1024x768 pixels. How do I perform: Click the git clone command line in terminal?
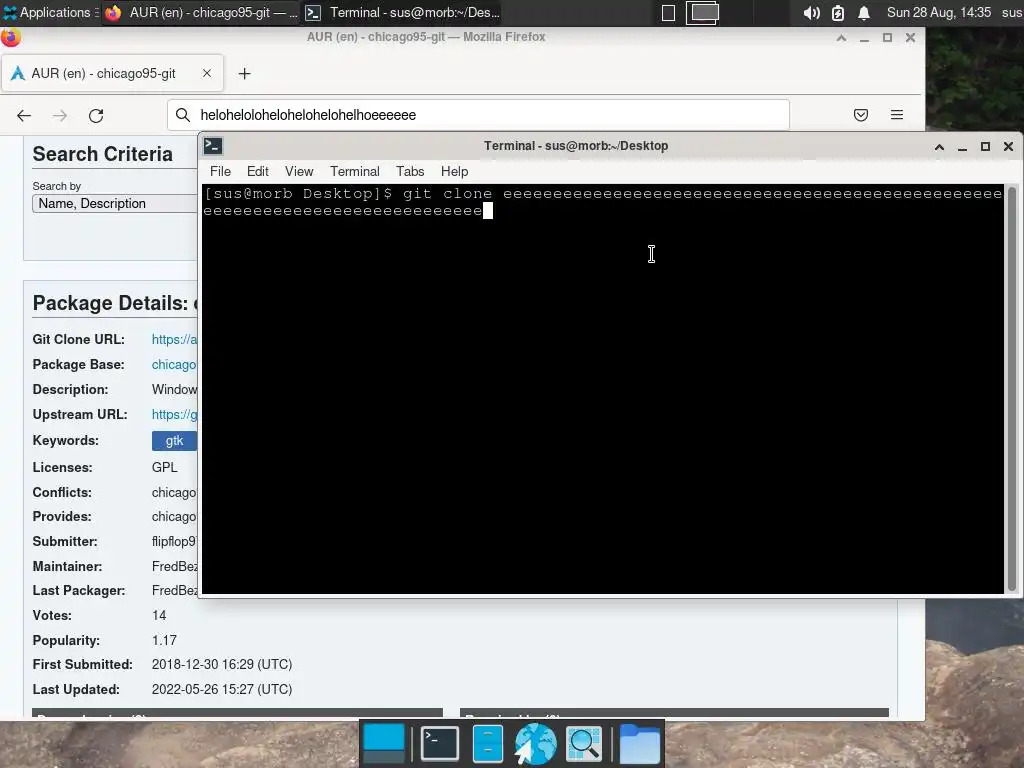pyautogui.click(x=602, y=202)
